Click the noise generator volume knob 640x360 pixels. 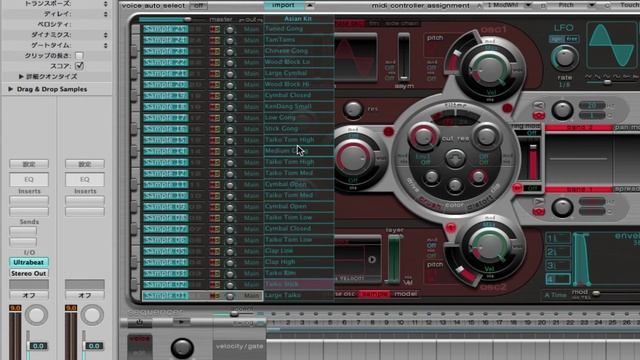[353, 158]
